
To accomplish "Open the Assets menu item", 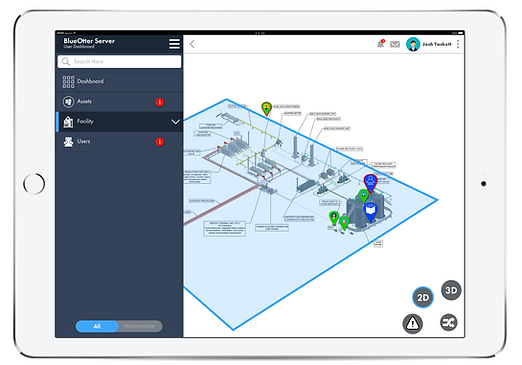I will (119, 102).
